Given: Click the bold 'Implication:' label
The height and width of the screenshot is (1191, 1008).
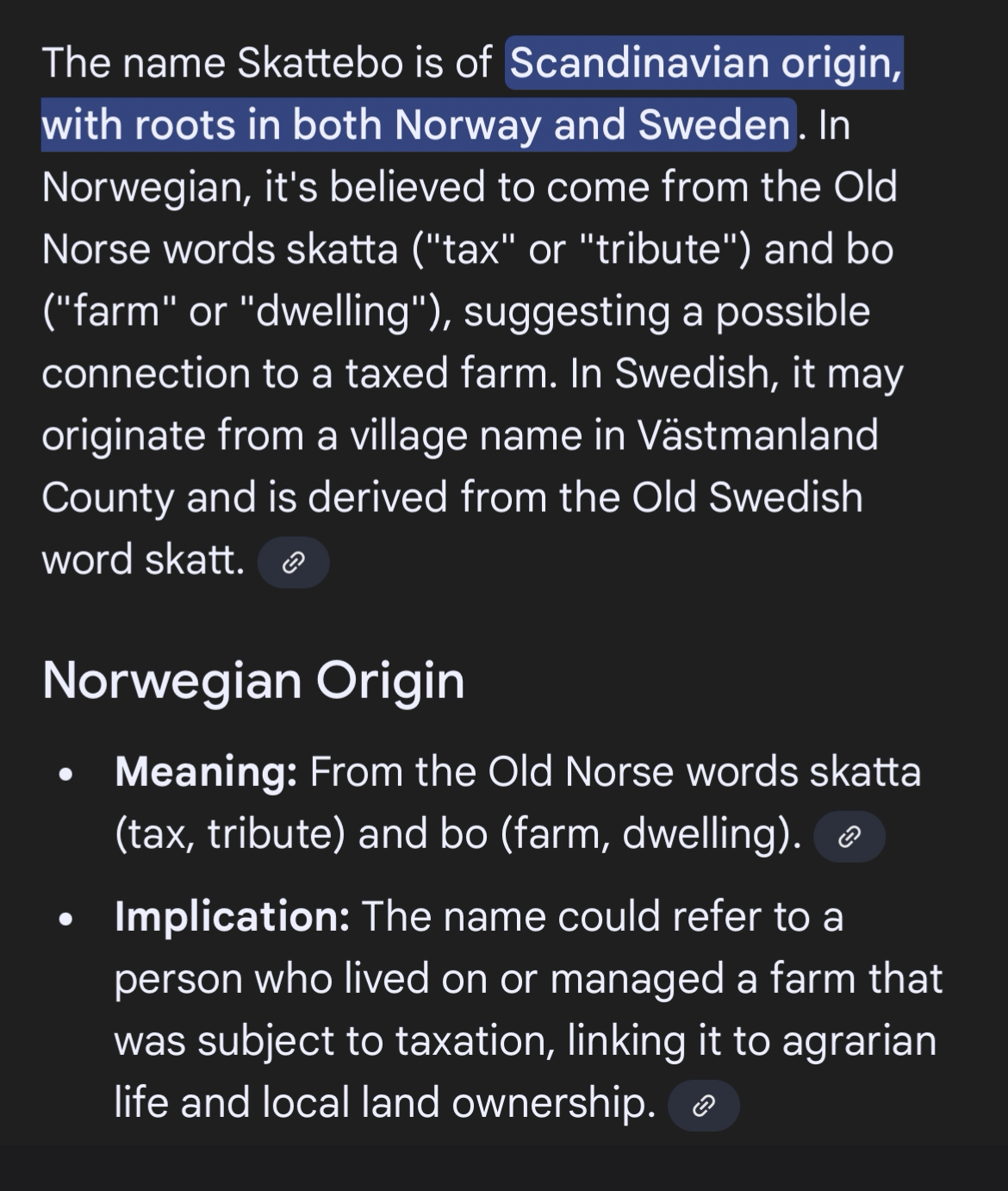Looking at the screenshot, I should pyautogui.click(x=232, y=916).
